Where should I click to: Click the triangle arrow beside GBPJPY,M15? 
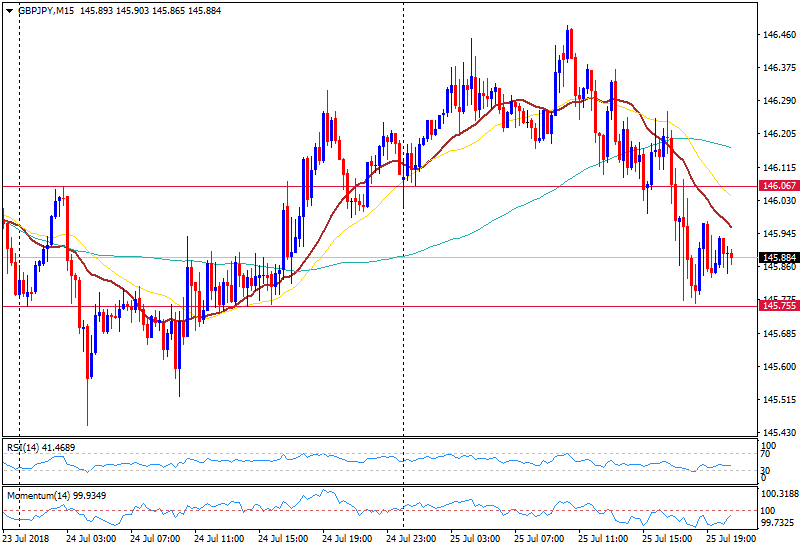pyautogui.click(x=9, y=9)
